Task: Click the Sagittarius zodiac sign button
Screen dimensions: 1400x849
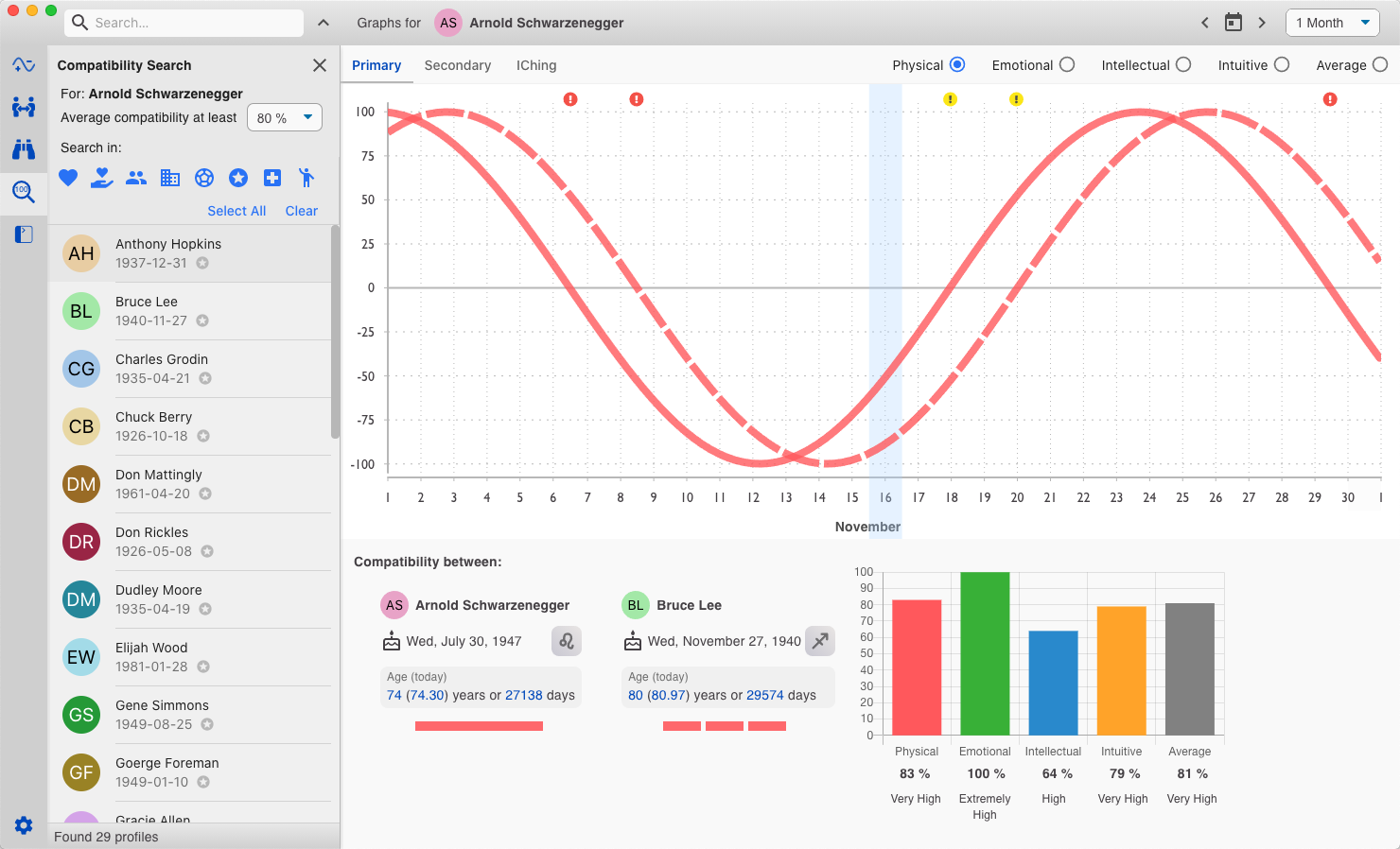Action: 820,641
